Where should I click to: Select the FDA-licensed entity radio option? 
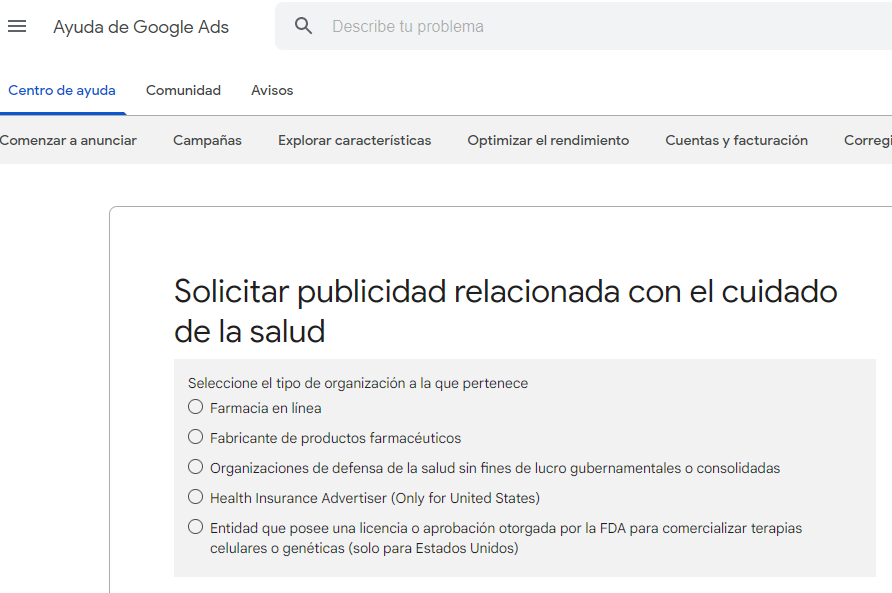[196, 527]
